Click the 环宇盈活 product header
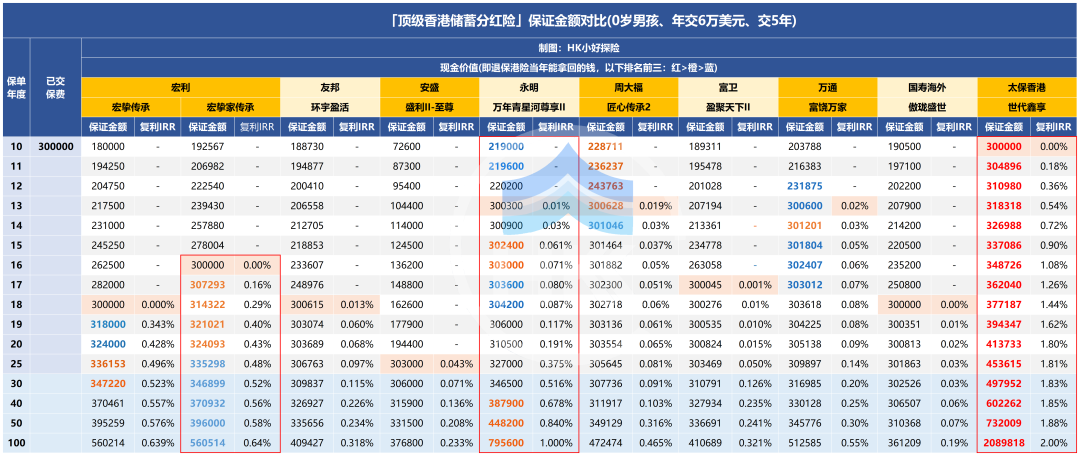Viewport: 1080px width, 456px height. tap(330, 107)
